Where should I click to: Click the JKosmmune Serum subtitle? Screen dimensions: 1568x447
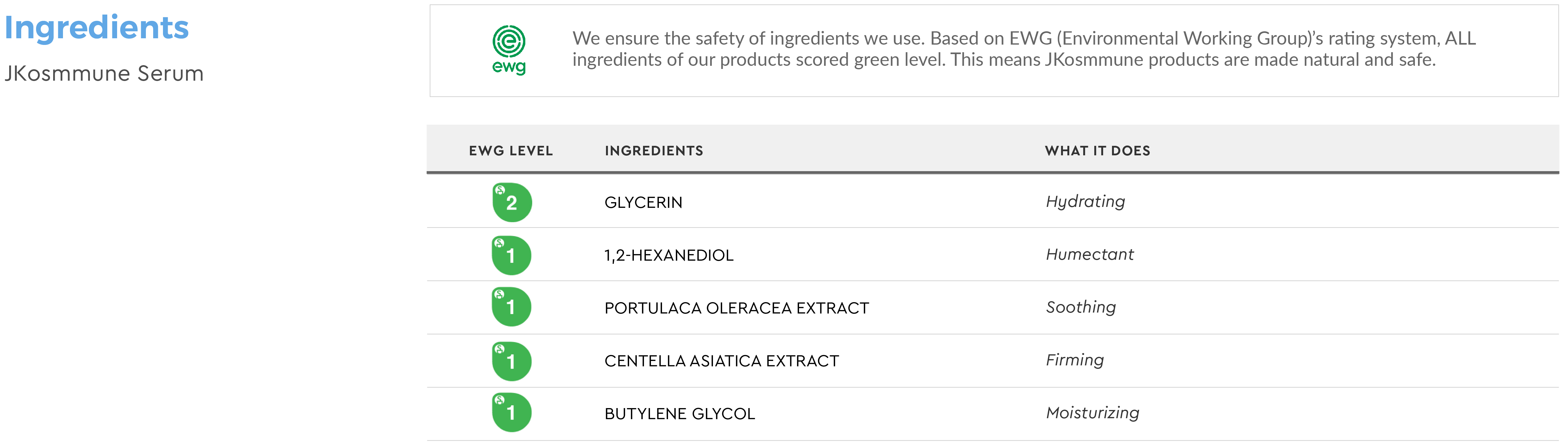tap(104, 74)
